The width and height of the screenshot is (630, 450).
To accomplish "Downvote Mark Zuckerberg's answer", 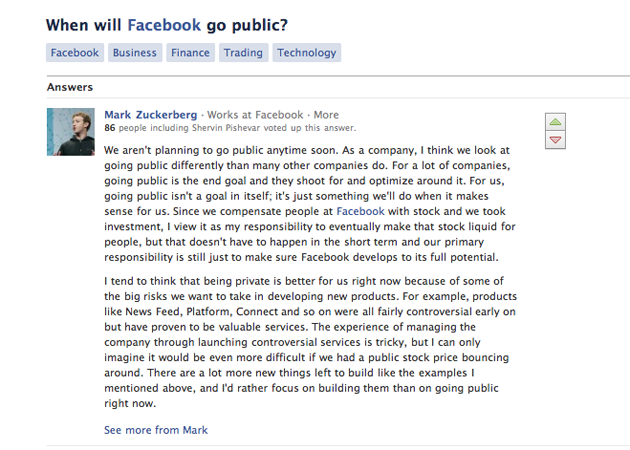I will coord(555,141).
